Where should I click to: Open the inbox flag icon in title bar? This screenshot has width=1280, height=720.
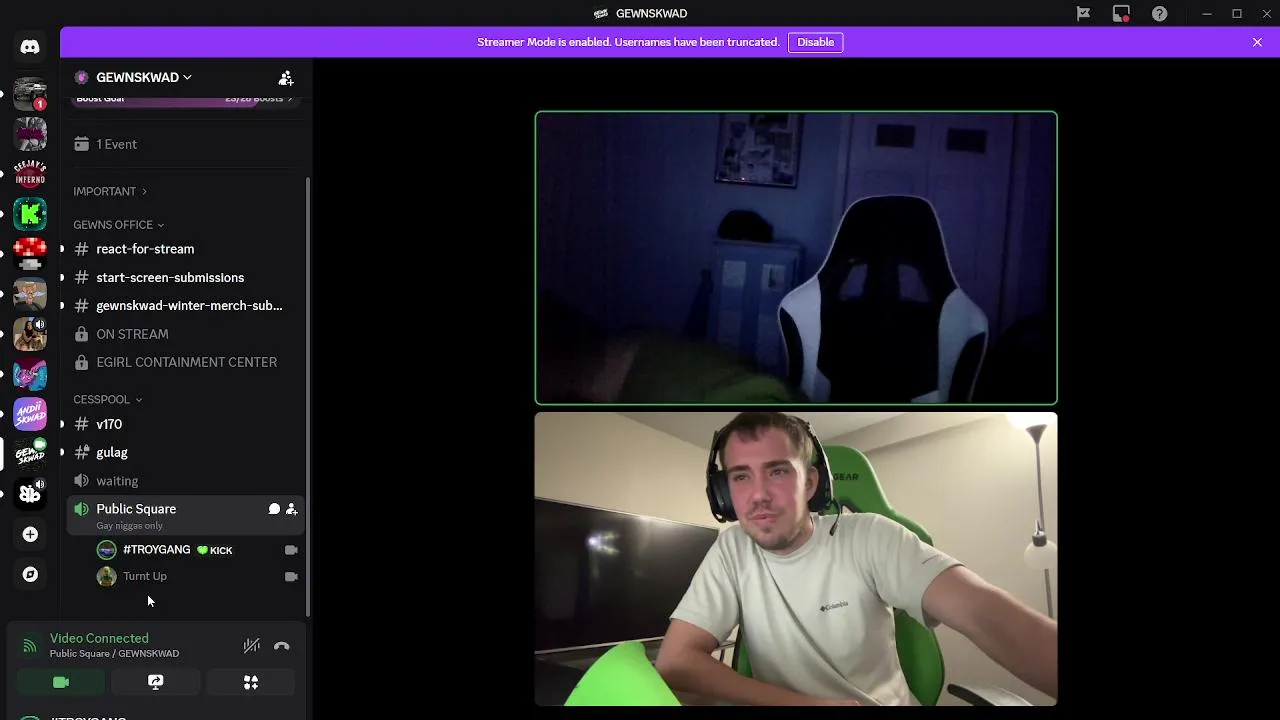click(1083, 13)
